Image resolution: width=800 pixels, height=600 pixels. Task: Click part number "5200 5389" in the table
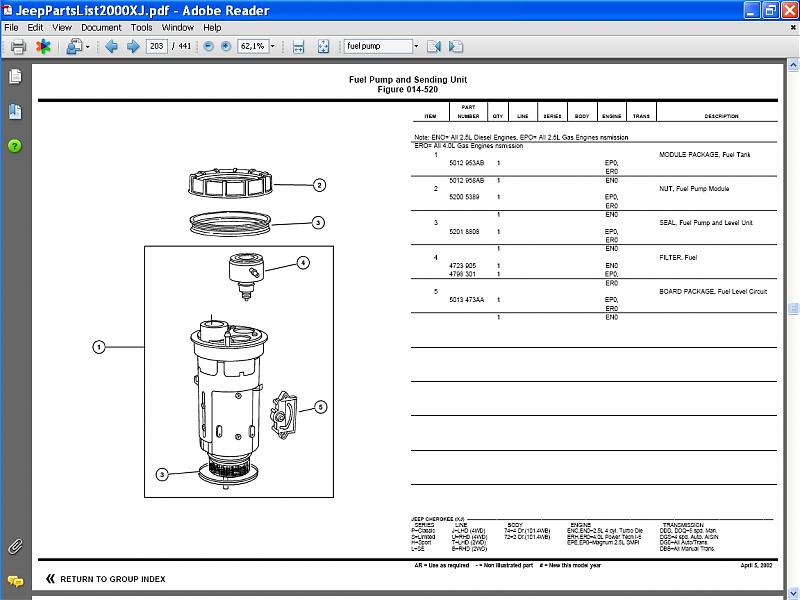tap(464, 197)
